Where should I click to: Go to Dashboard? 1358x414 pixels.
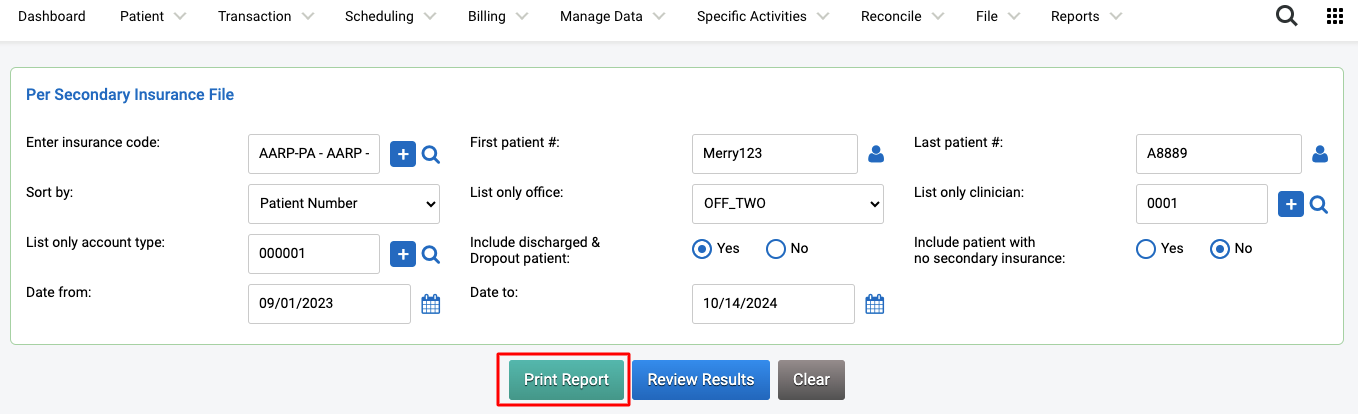click(52, 16)
